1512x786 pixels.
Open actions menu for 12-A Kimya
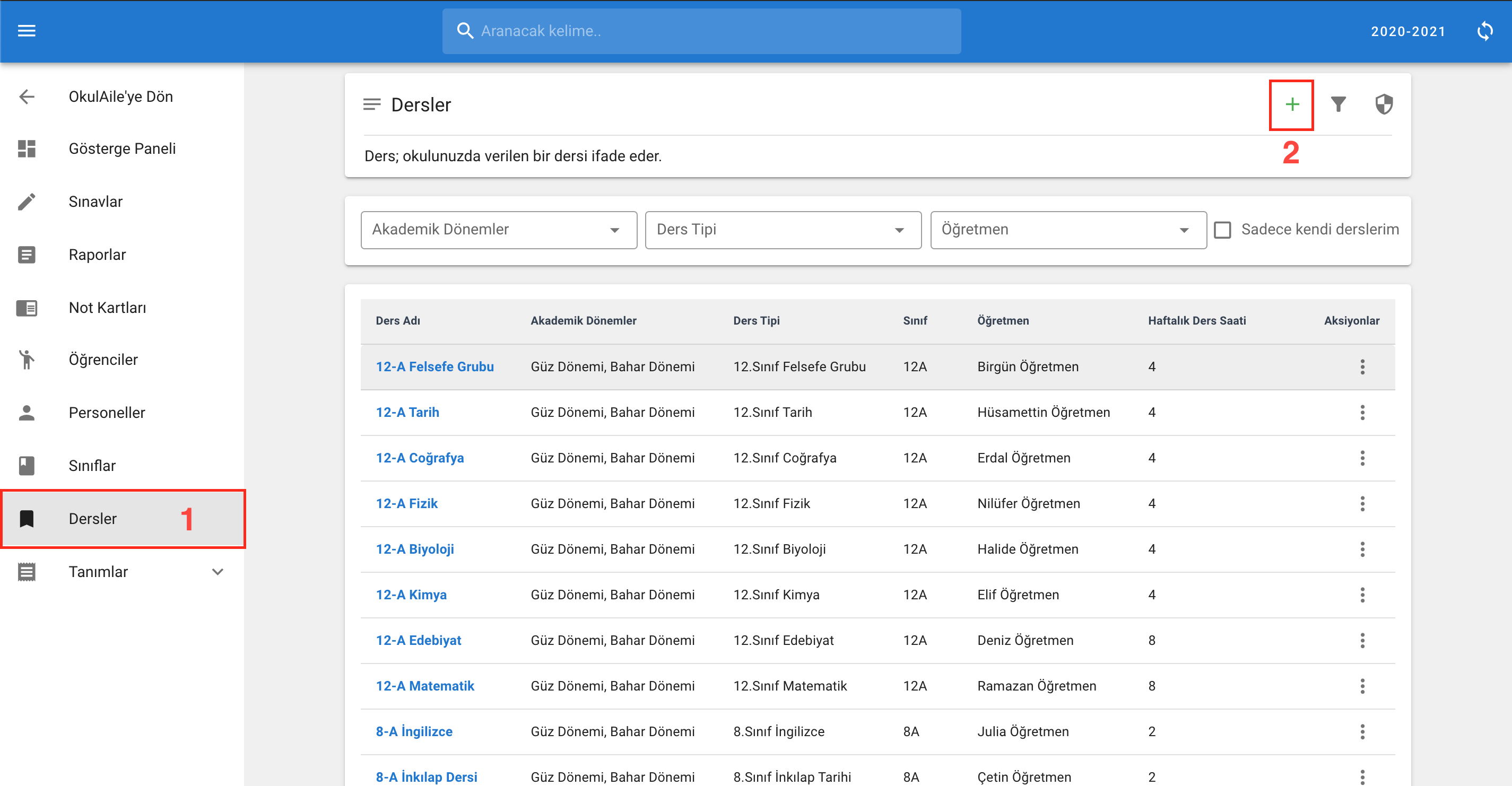click(1362, 595)
